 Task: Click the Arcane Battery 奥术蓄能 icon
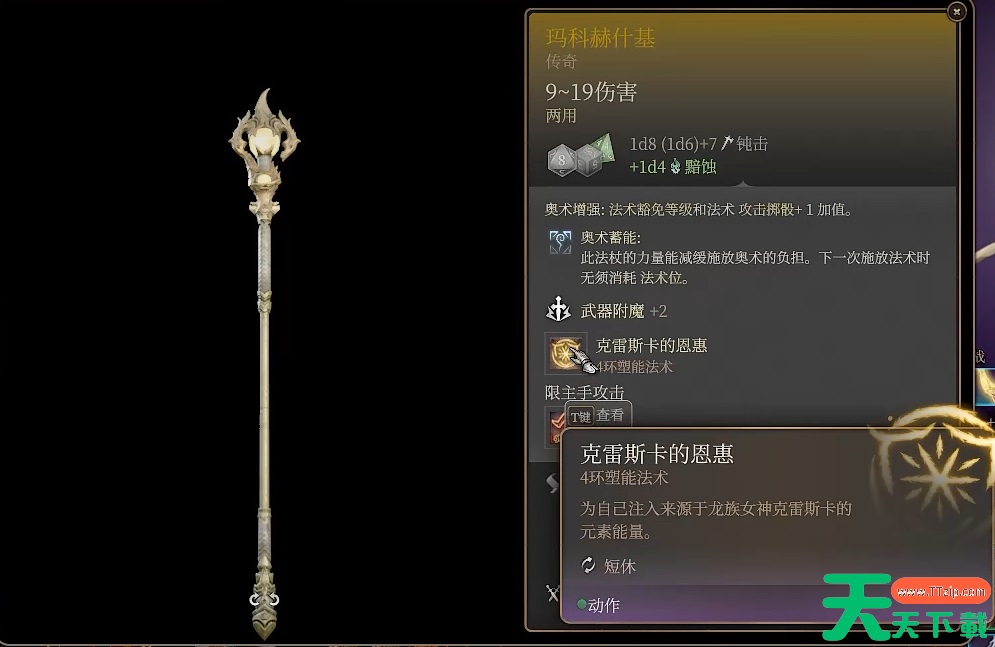coord(560,242)
